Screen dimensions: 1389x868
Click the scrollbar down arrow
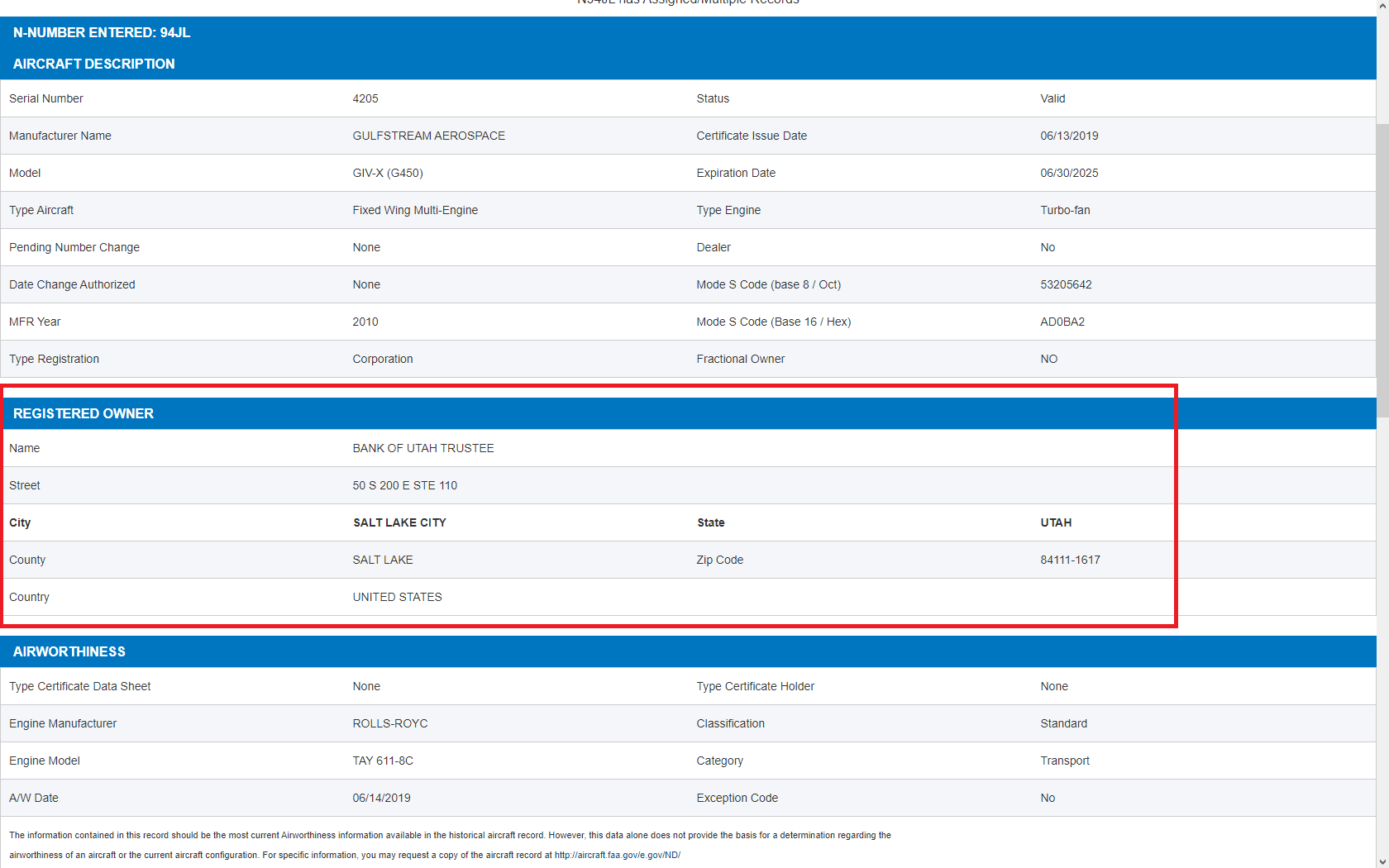pyautogui.click(x=1382, y=861)
